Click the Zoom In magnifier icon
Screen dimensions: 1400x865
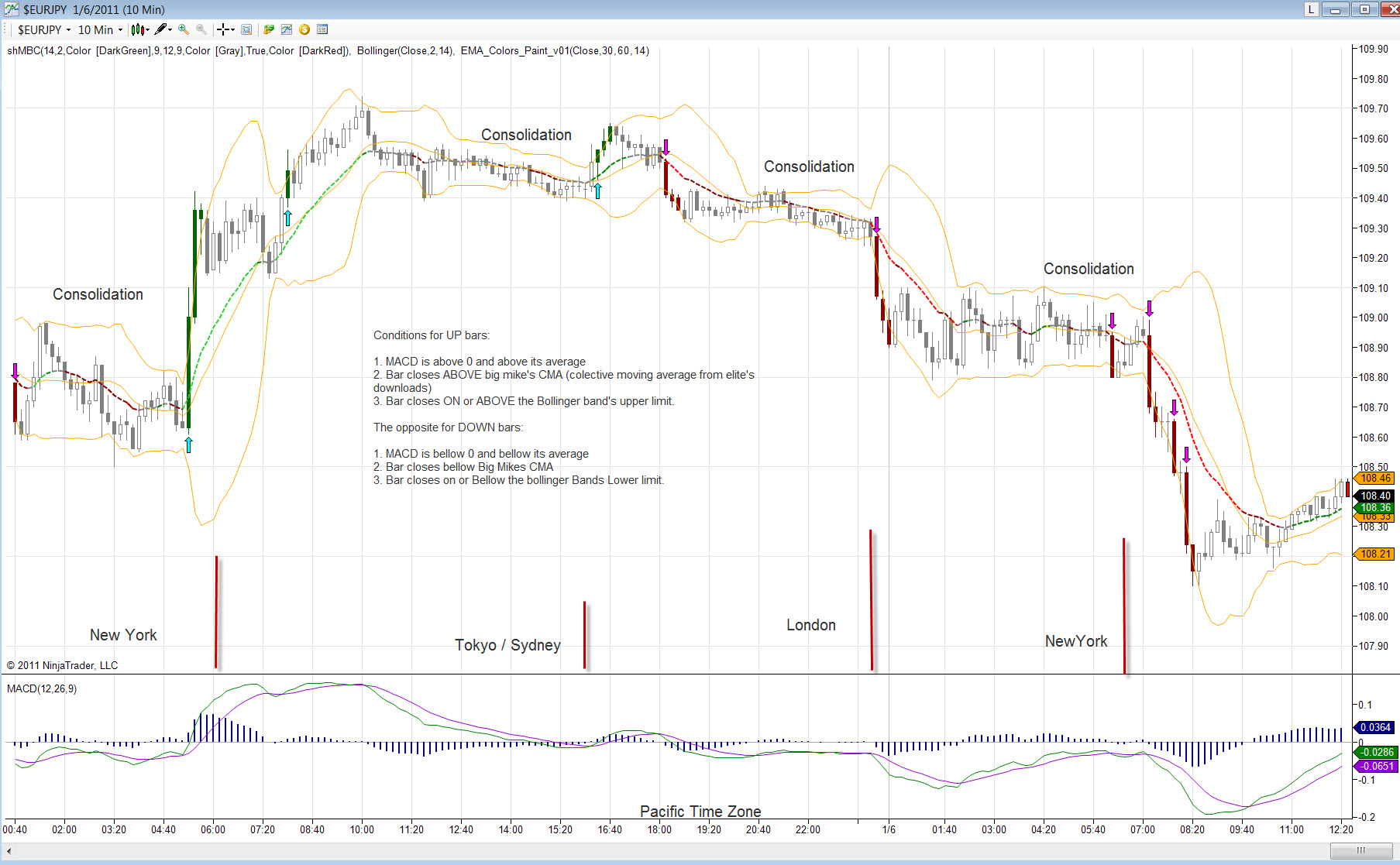pos(184,29)
